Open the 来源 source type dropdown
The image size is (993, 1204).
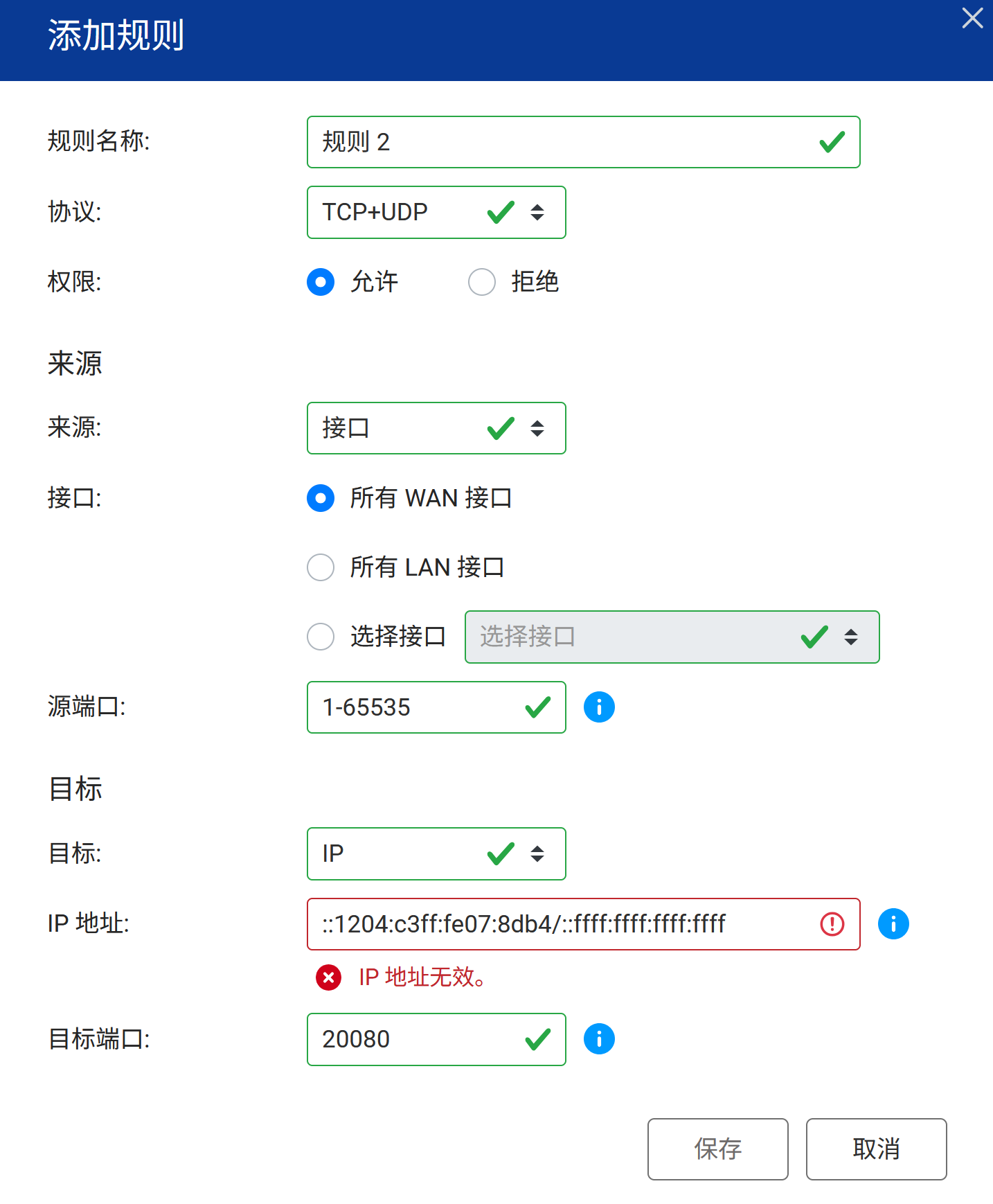coord(436,428)
